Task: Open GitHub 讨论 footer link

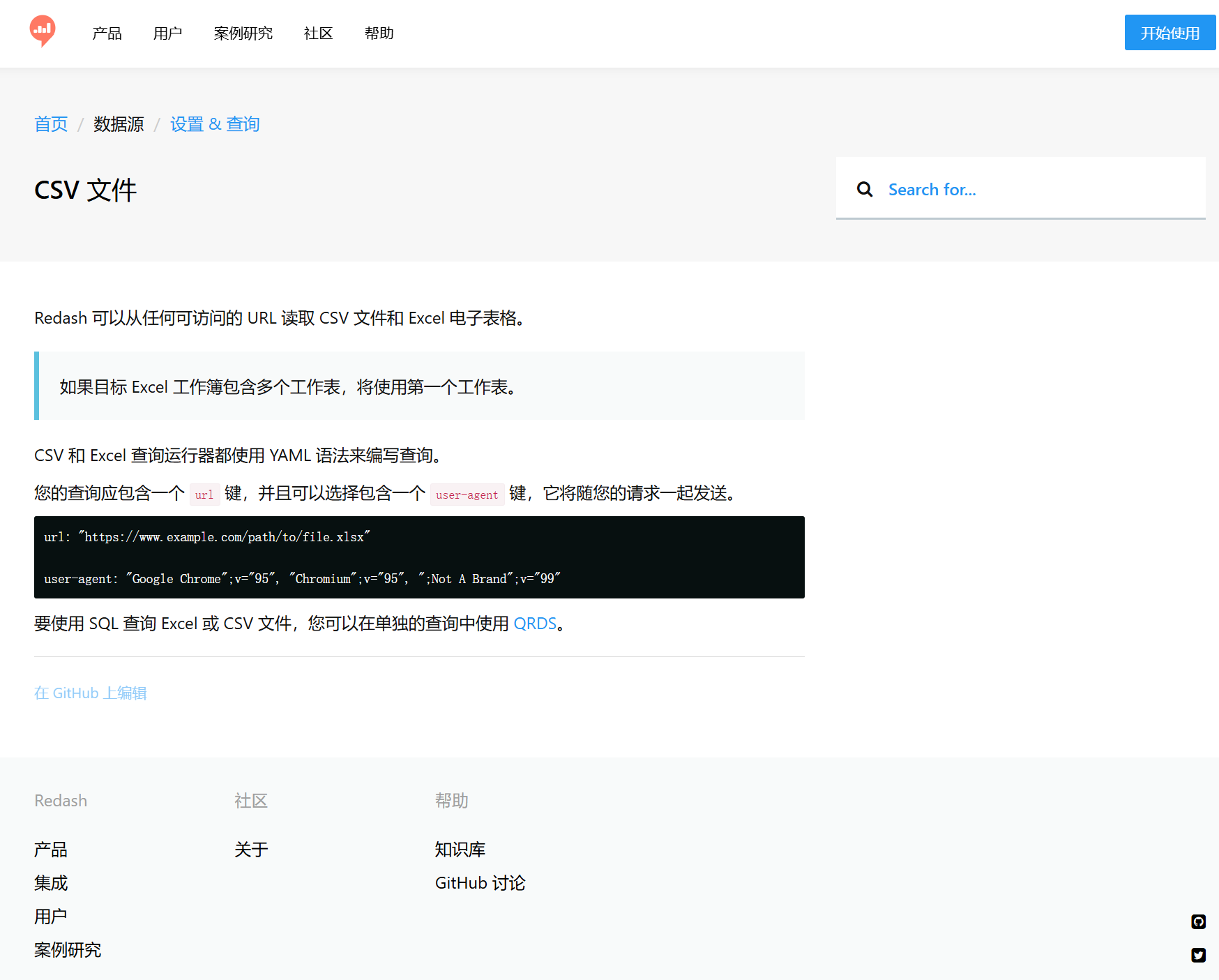Action: pos(480,883)
